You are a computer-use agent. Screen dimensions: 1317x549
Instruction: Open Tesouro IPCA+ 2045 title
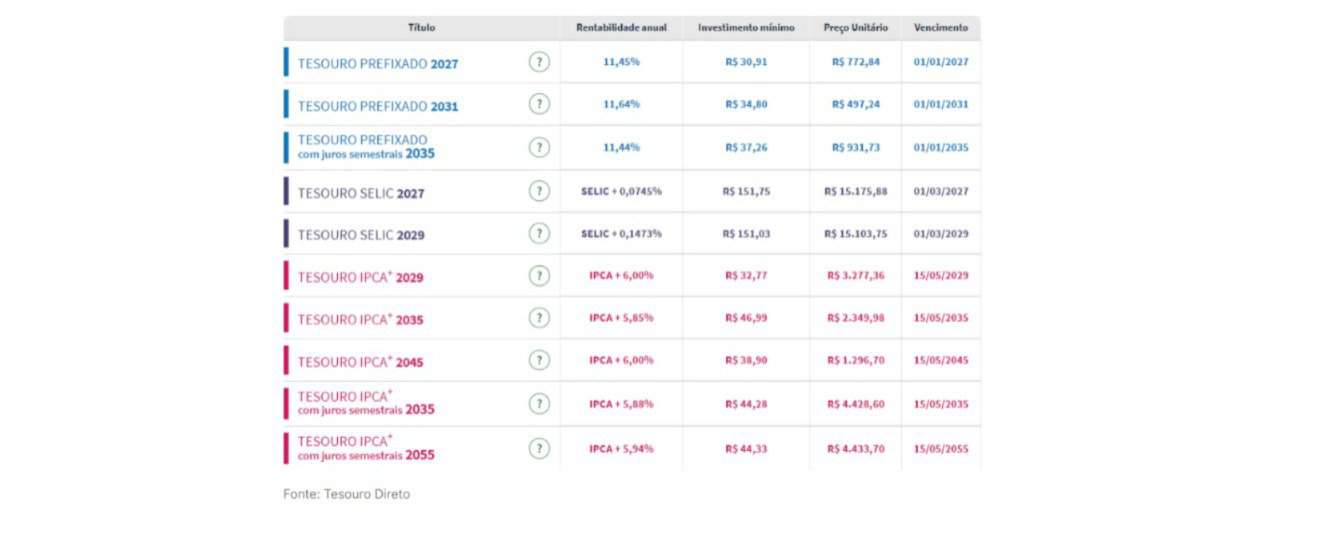[360, 361]
